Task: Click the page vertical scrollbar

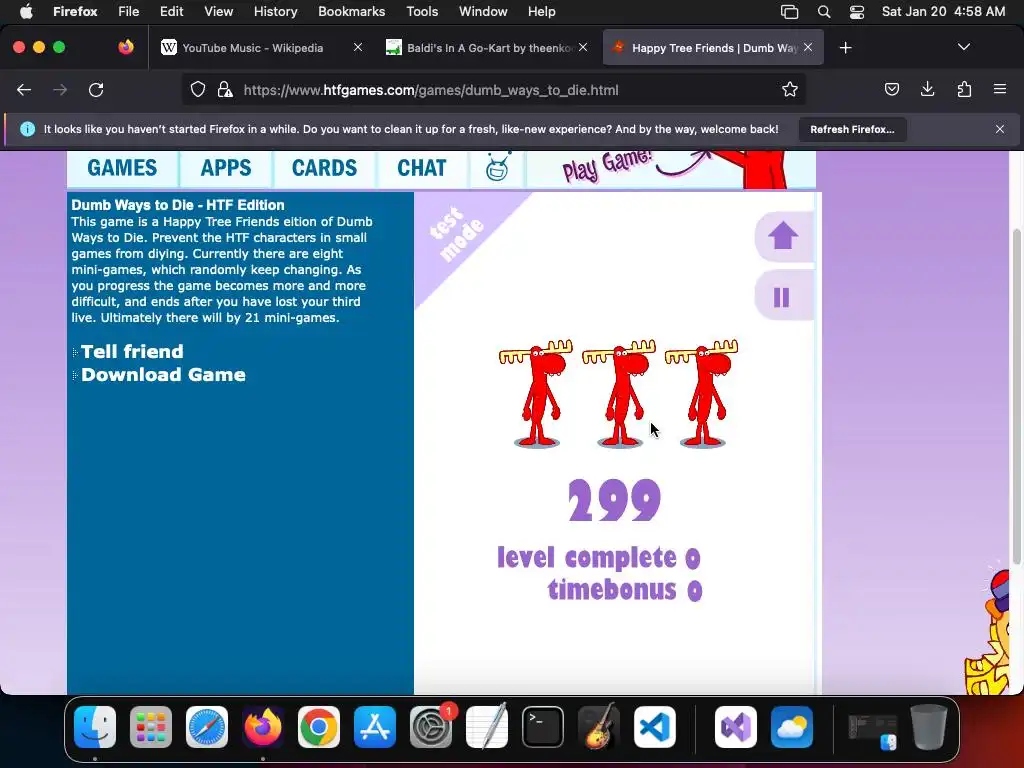Action: pos(1017,397)
